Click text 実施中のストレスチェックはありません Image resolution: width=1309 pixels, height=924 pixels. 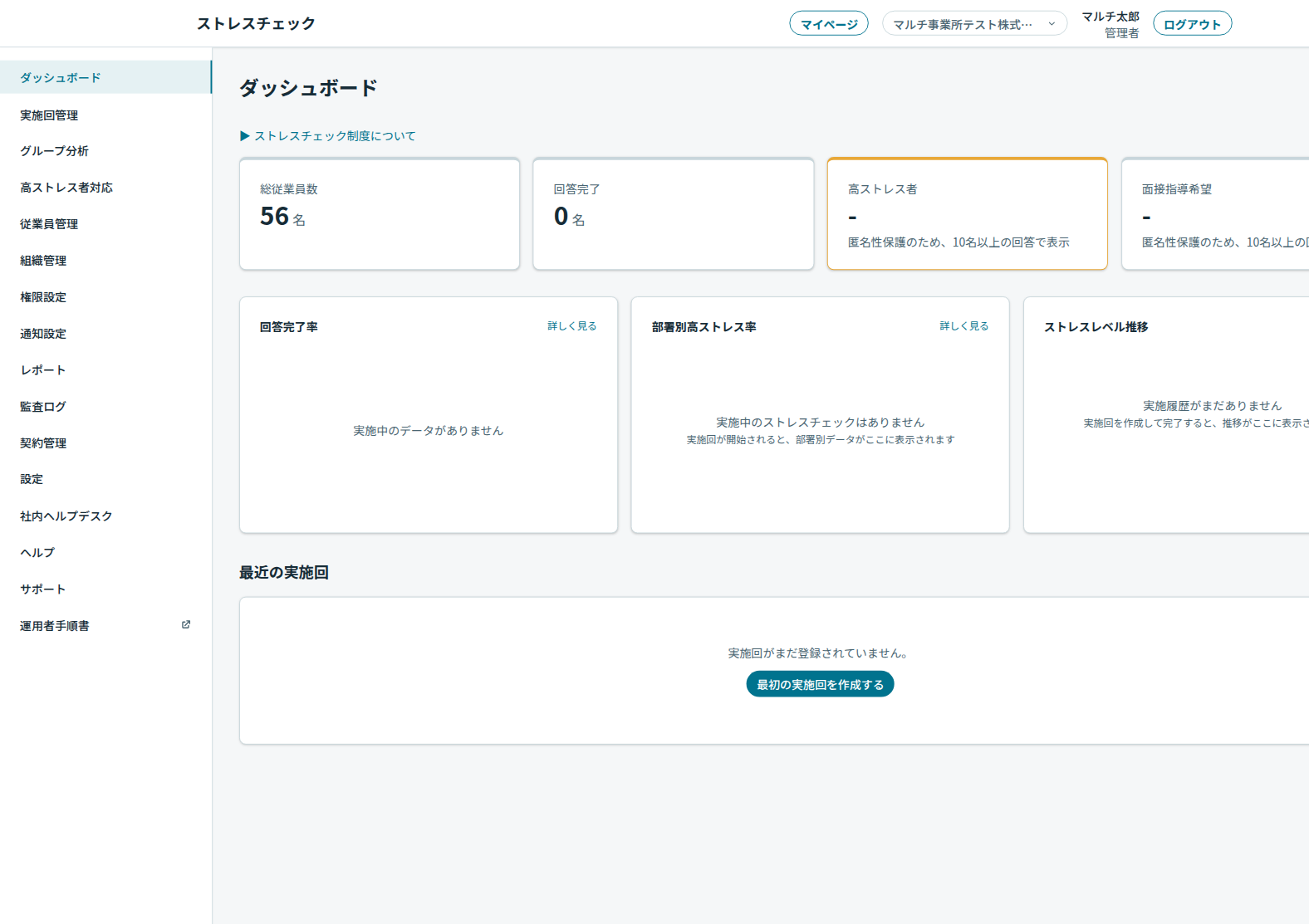coord(821,423)
